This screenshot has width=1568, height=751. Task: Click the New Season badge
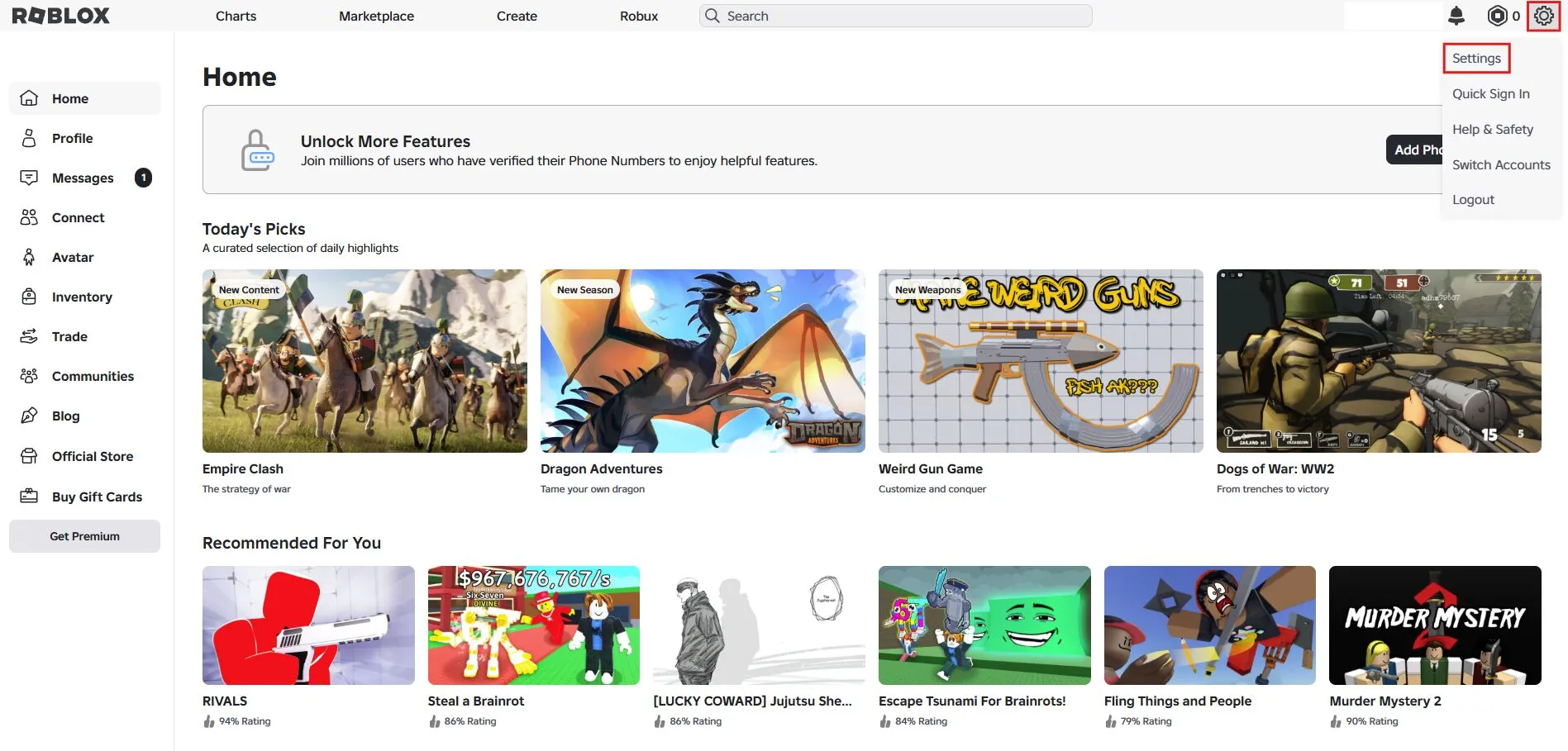coord(585,290)
